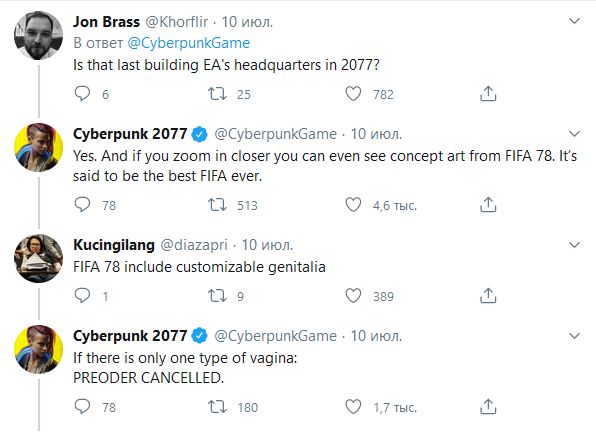This screenshot has width=596, height=432.
Task: Open Jon Brass profile name link
Action: 106,22
